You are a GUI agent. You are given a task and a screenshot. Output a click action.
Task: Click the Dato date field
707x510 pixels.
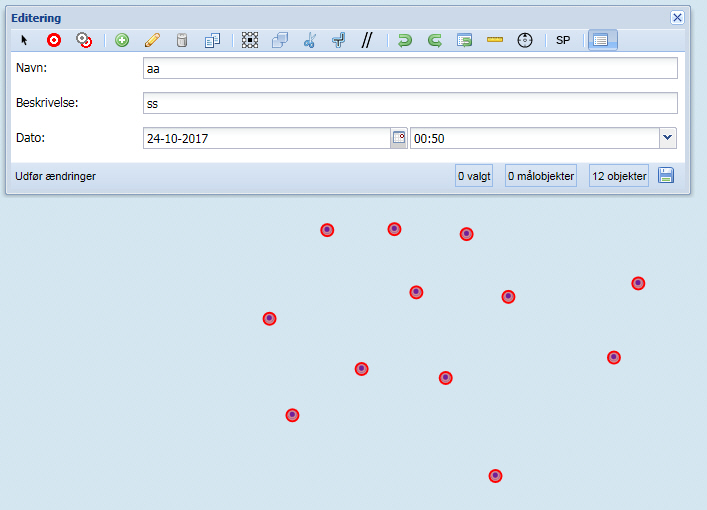coord(267,138)
